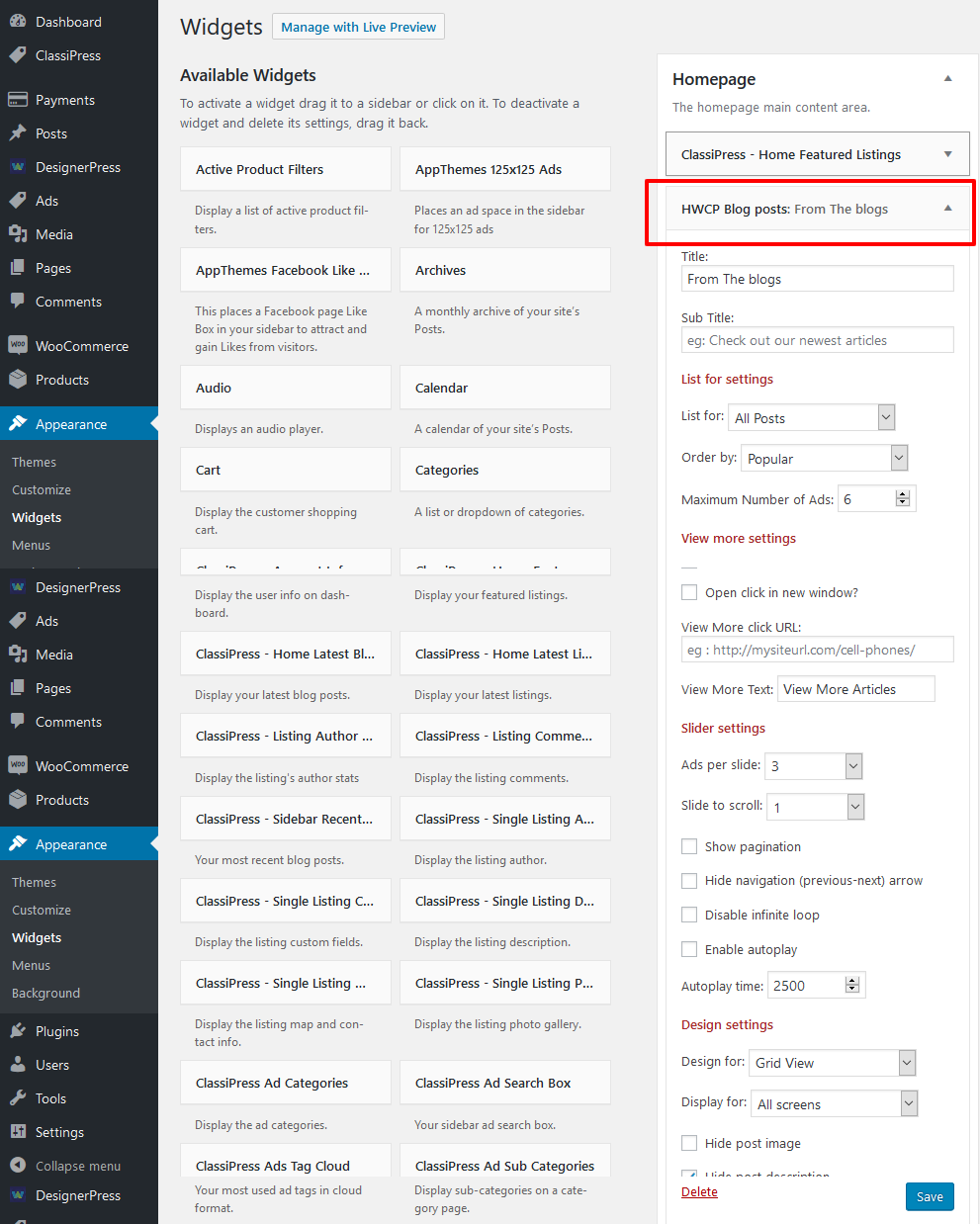Image resolution: width=980 pixels, height=1224 pixels.
Task: Enable the Show pagination checkbox
Action: point(689,846)
